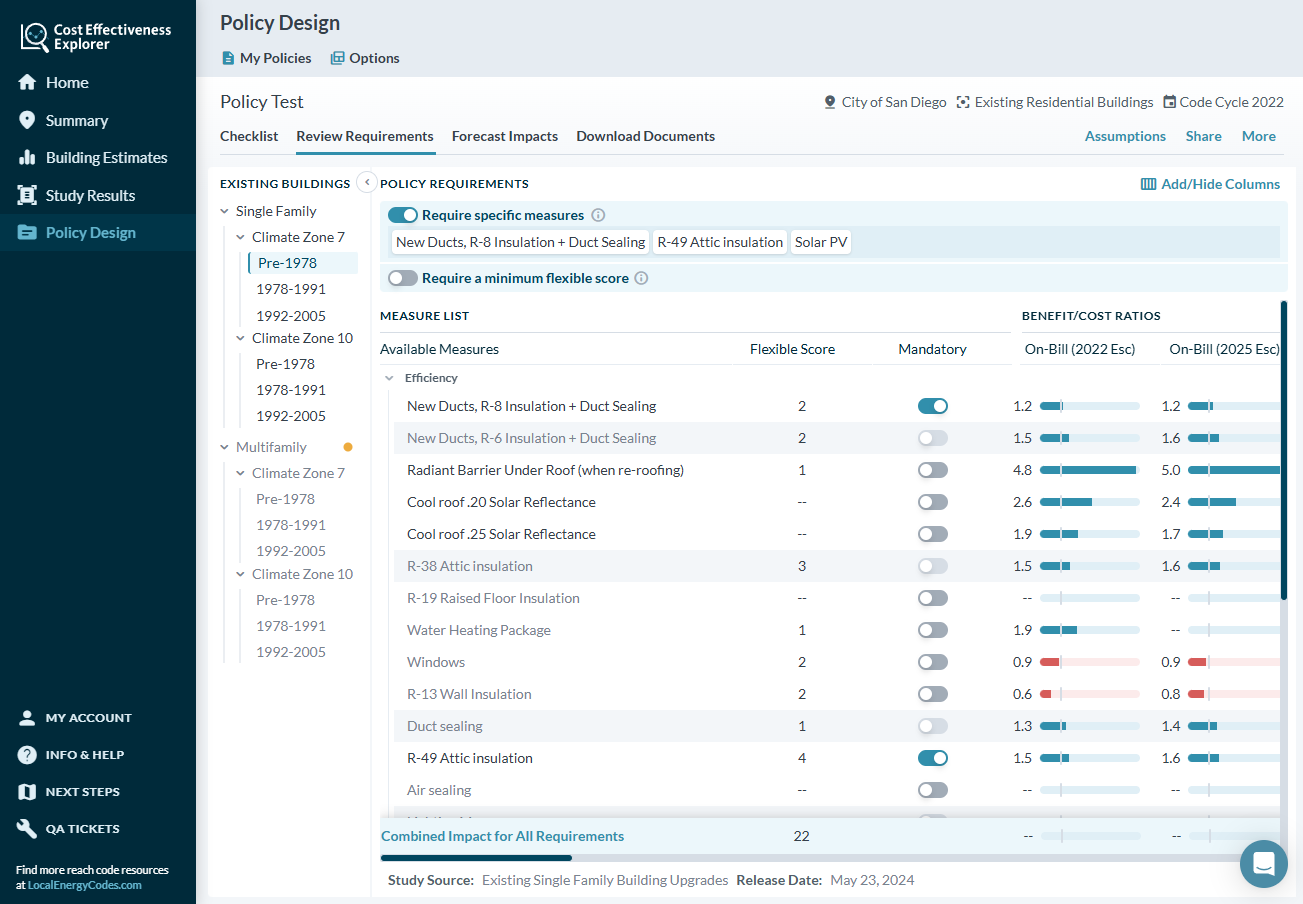The image size is (1303, 904).
Task: Click the Solar PV measure chip
Action: point(821,242)
